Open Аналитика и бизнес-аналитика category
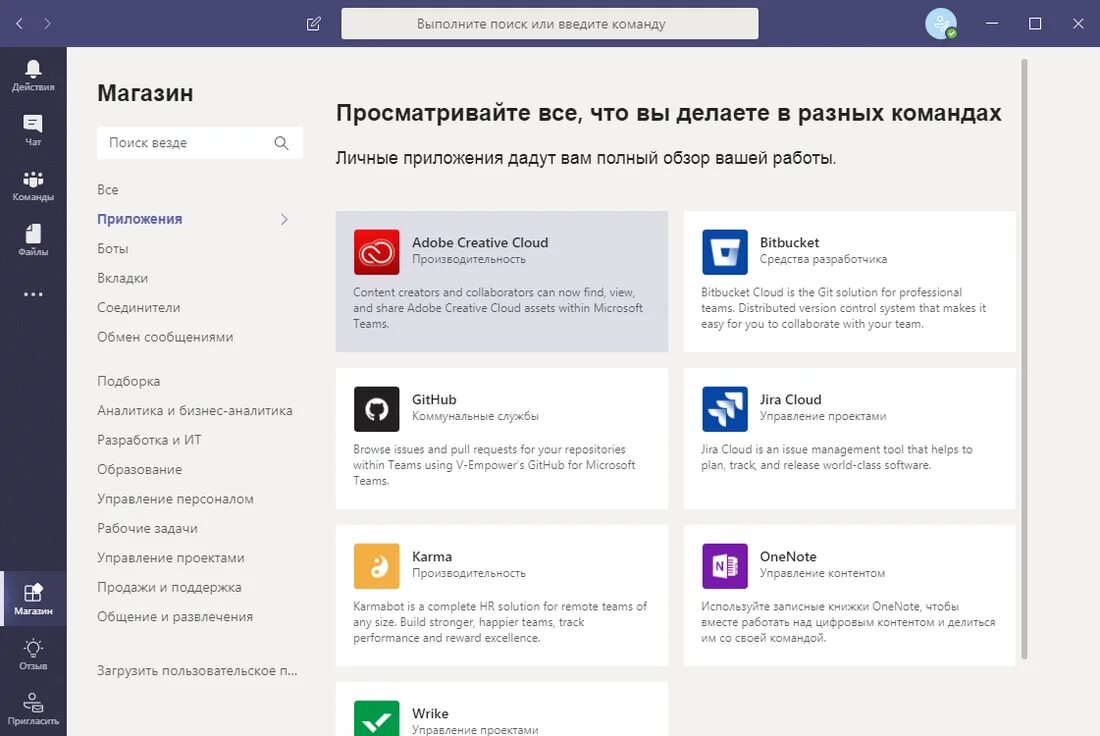 click(x=195, y=410)
